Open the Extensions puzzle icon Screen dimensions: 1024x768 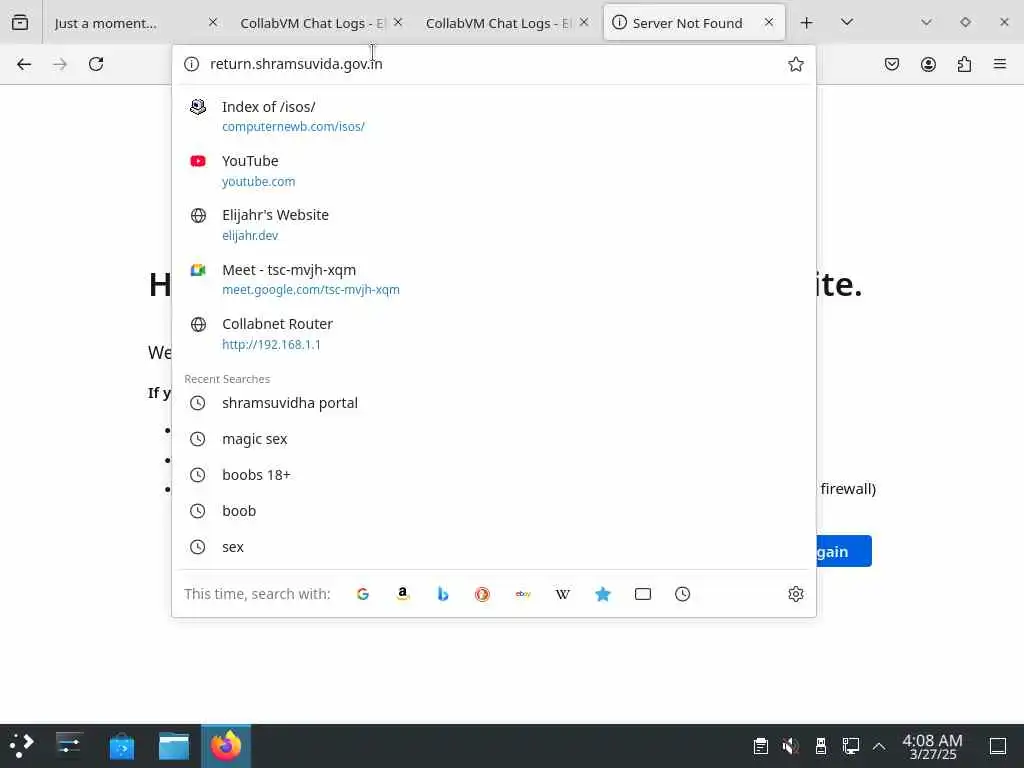tap(964, 64)
